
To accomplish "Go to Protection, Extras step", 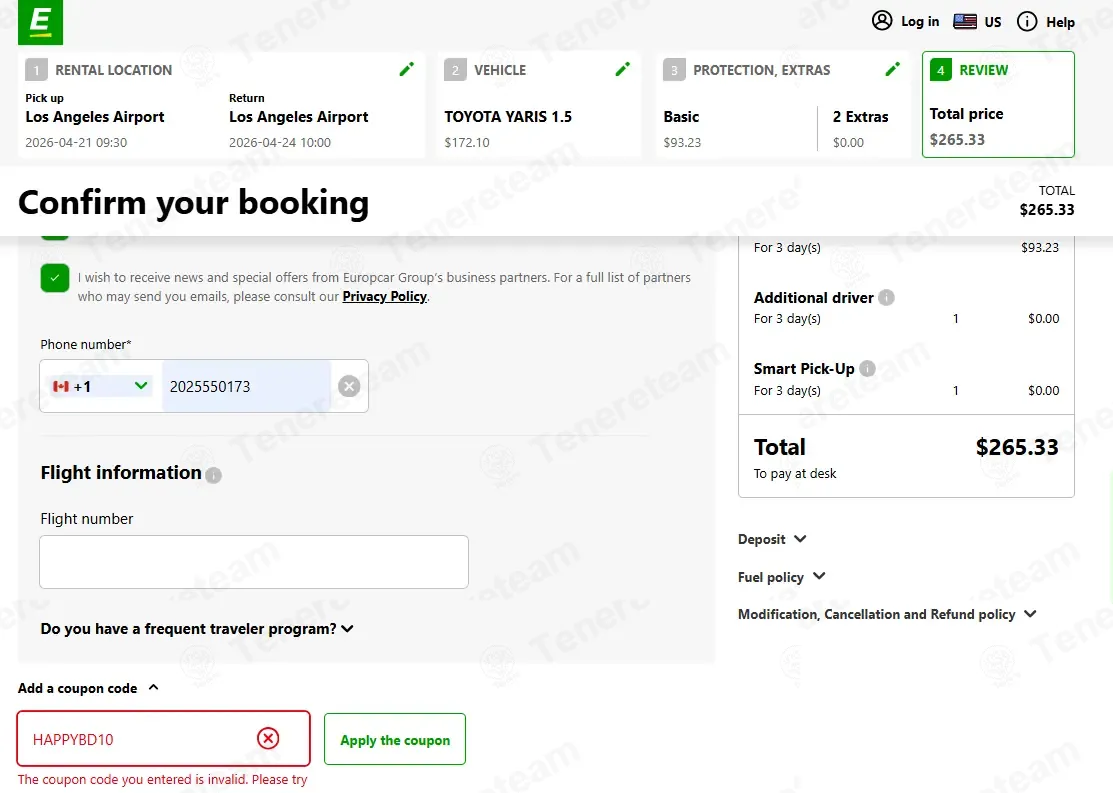I will [x=782, y=104].
